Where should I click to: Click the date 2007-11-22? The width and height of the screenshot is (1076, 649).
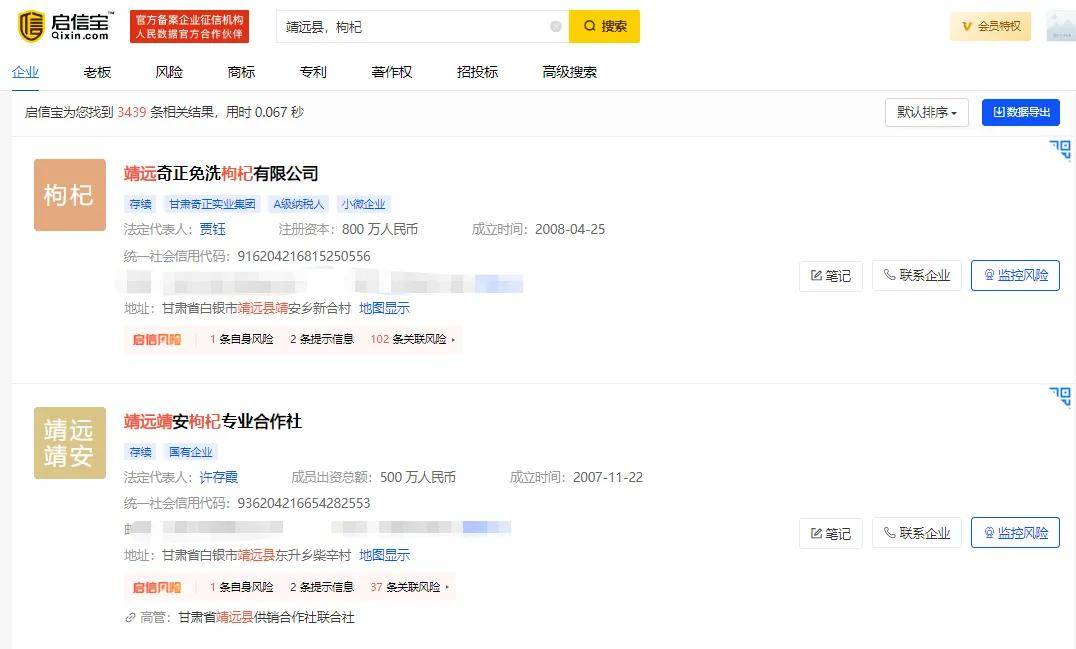point(608,477)
